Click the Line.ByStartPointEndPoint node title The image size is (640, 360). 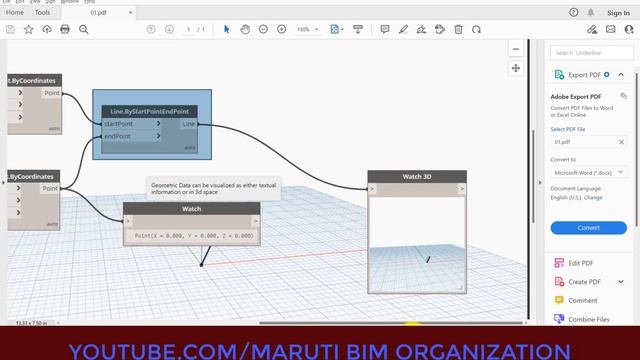149,111
